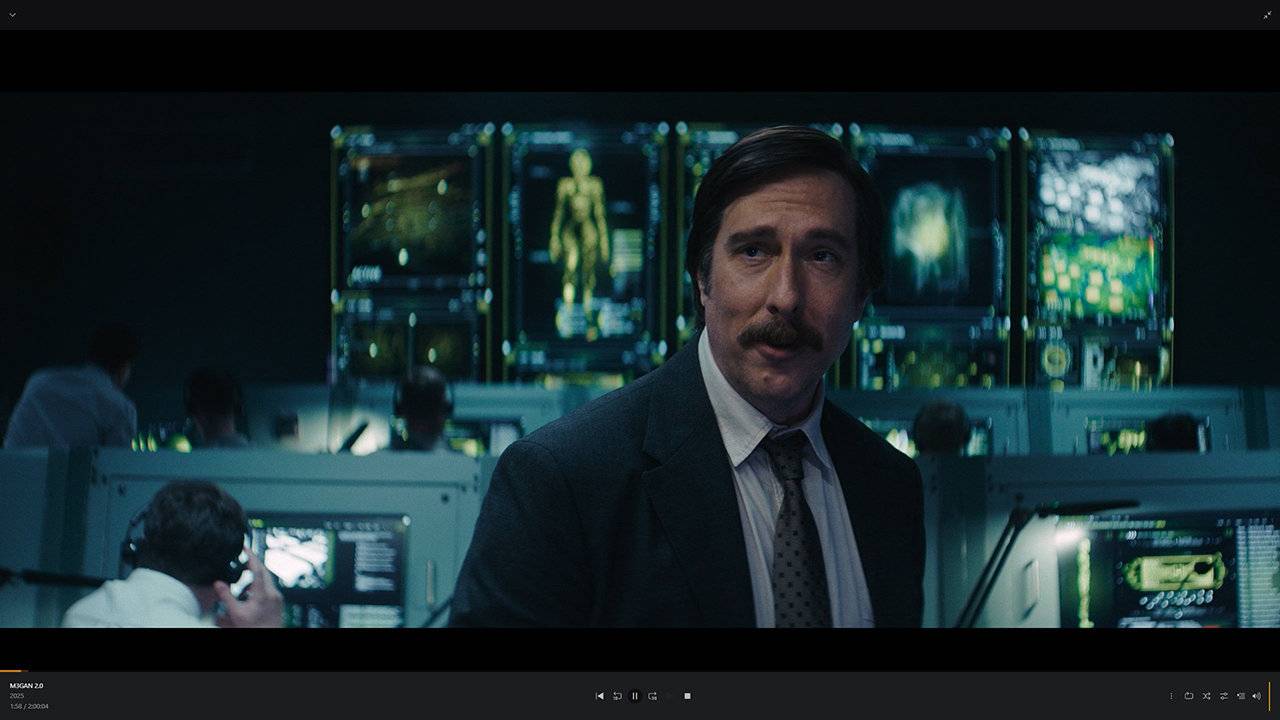Show the play queue list
Viewport: 1280px width, 720px height.
click(x=1240, y=696)
